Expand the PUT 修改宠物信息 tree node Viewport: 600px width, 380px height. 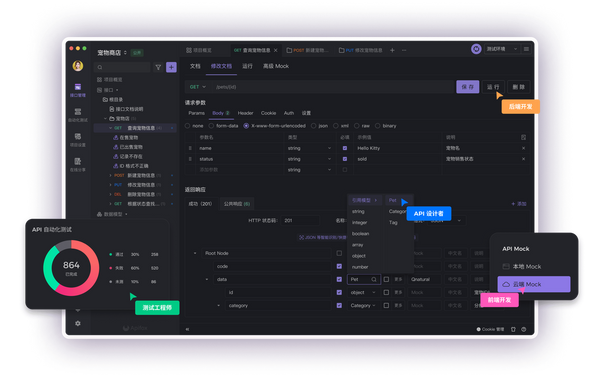click(111, 185)
